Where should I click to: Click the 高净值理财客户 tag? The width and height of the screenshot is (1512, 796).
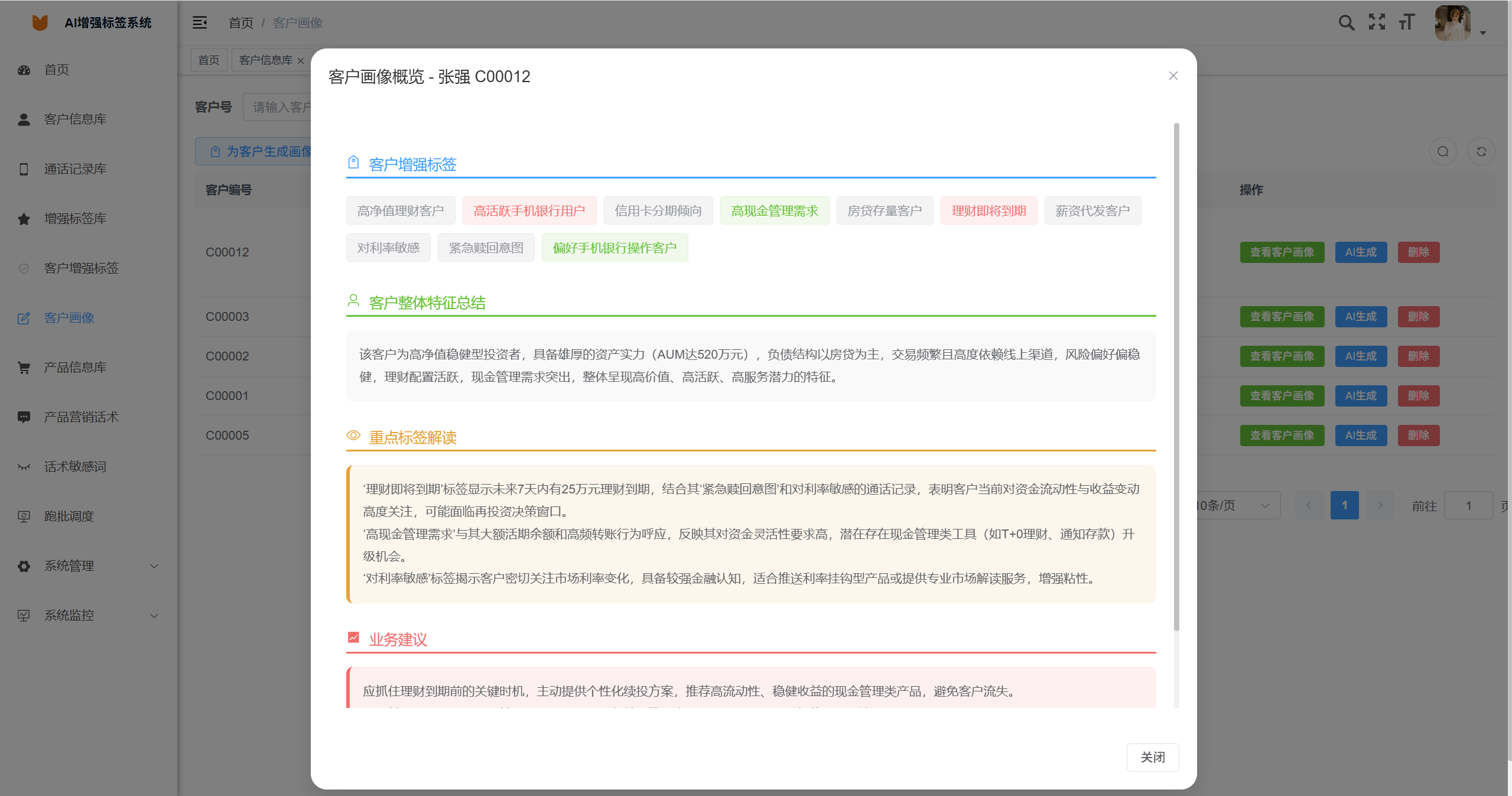tap(401, 210)
